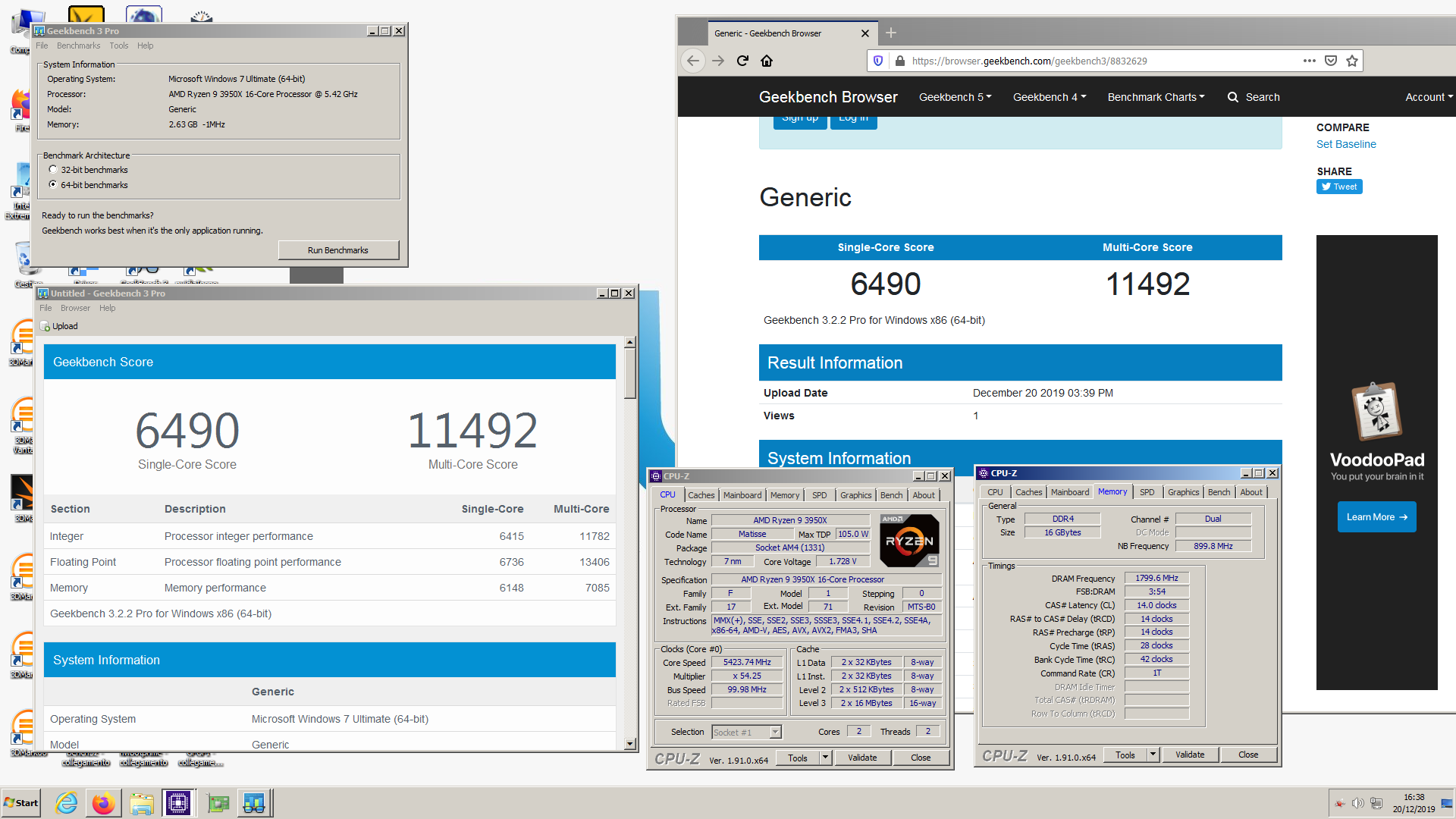Expand the Geekbench 4 dropdown menu
The image size is (1456, 819).
click(1050, 97)
